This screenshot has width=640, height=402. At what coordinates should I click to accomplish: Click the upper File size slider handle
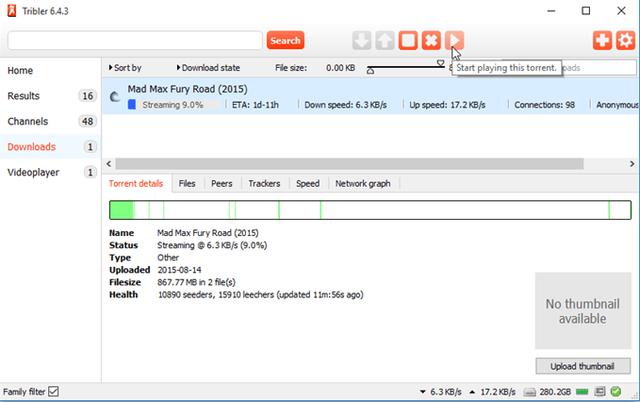pyautogui.click(x=440, y=63)
